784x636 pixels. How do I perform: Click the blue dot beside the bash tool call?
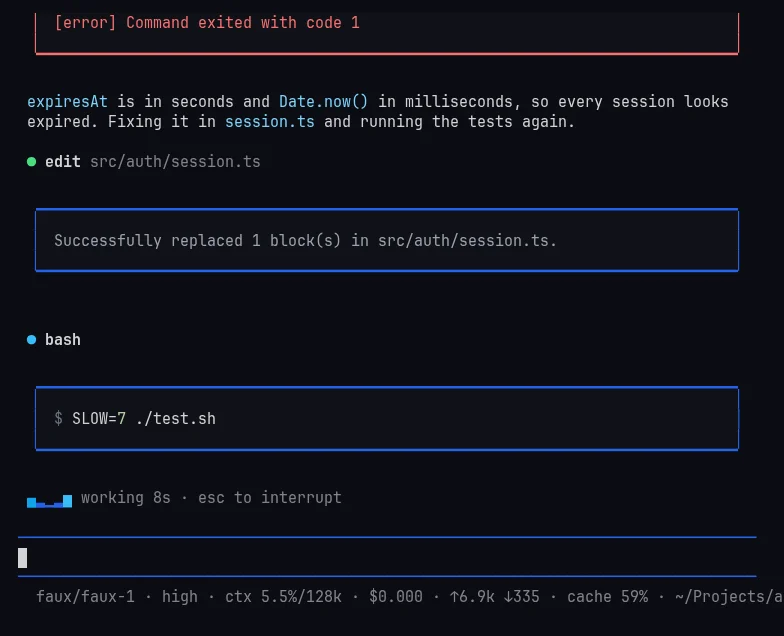(32, 340)
